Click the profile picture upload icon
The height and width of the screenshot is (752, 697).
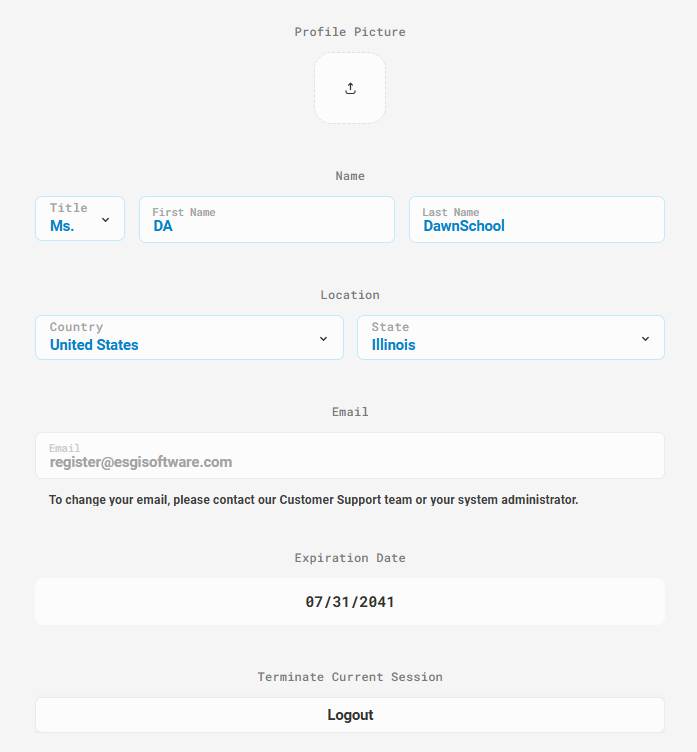(350, 88)
